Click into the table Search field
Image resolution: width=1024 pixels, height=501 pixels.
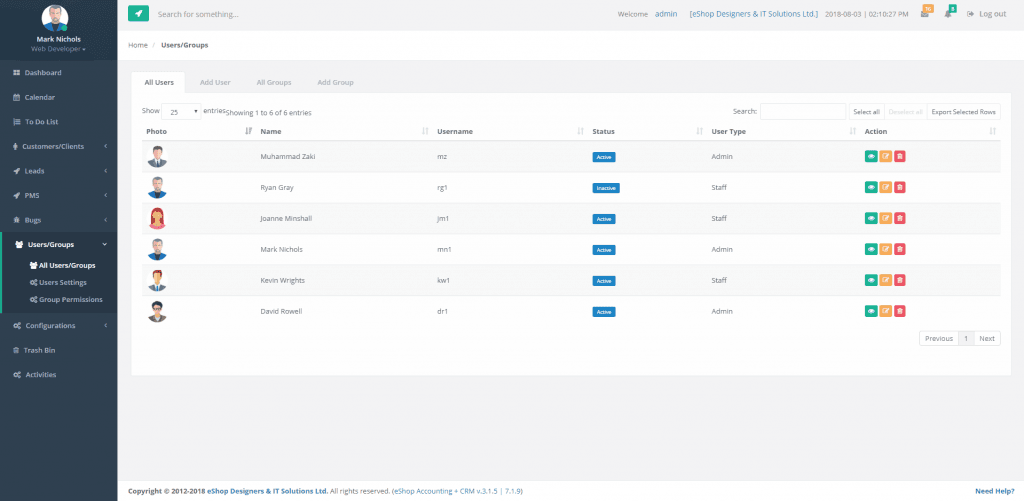pyautogui.click(x=802, y=112)
